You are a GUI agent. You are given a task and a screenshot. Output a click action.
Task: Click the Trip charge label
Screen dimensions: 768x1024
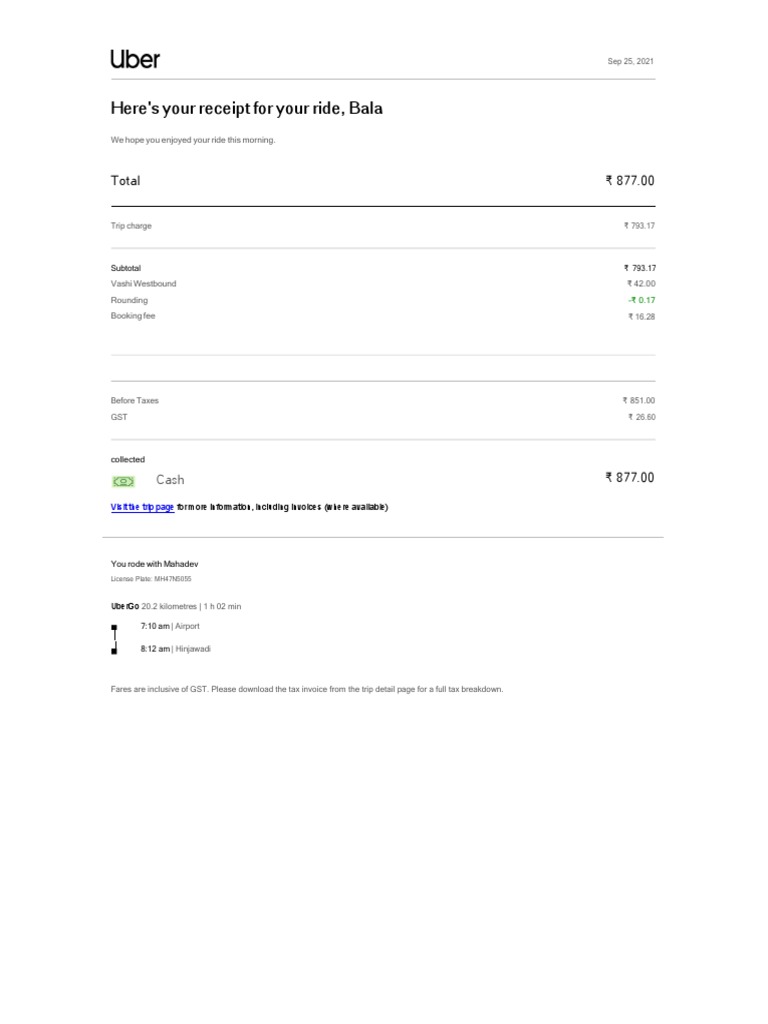click(x=131, y=226)
